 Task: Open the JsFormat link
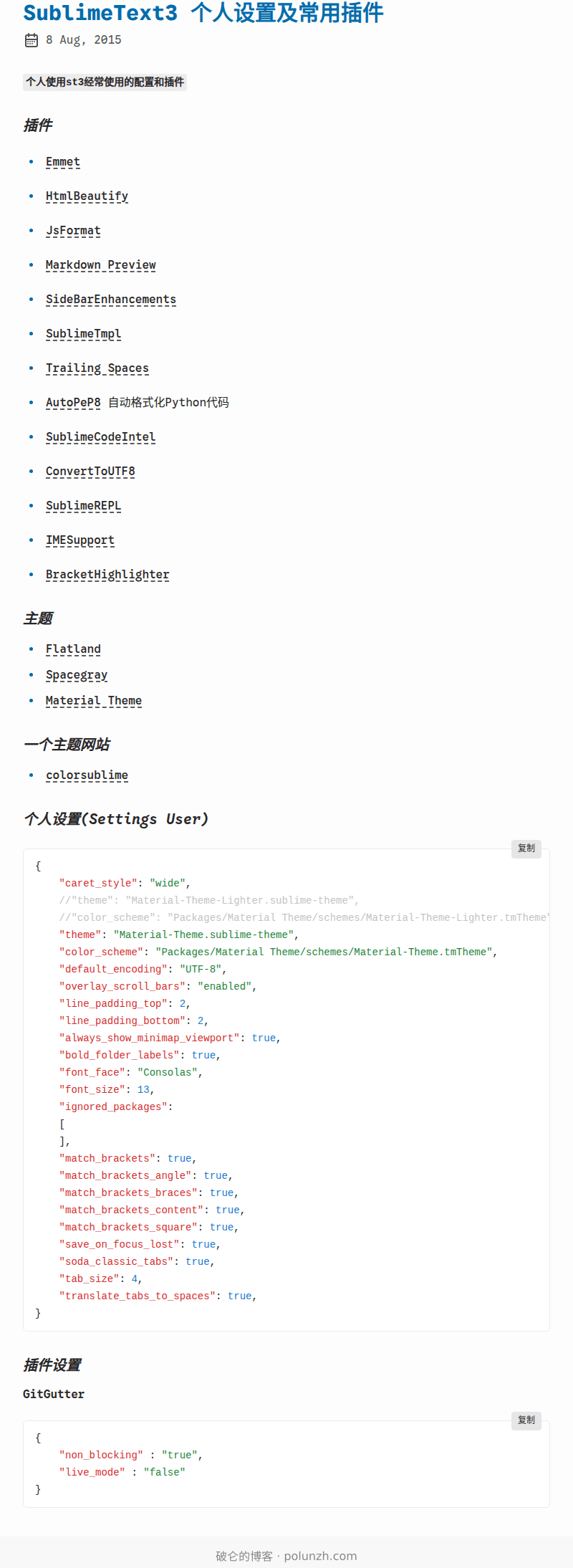pyautogui.click(x=73, y=231)
